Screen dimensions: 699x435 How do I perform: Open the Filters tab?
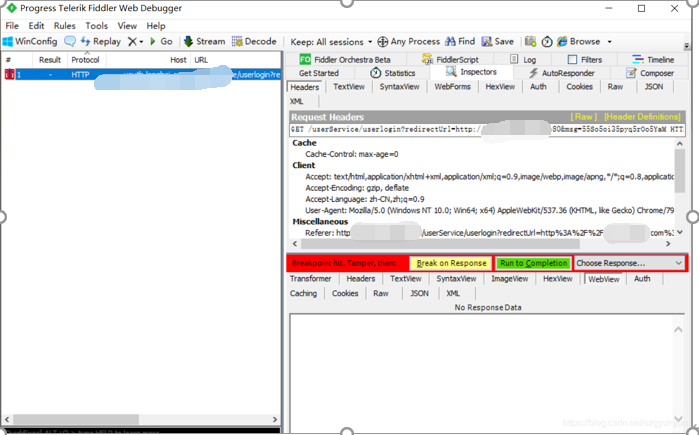coord(584,59)
